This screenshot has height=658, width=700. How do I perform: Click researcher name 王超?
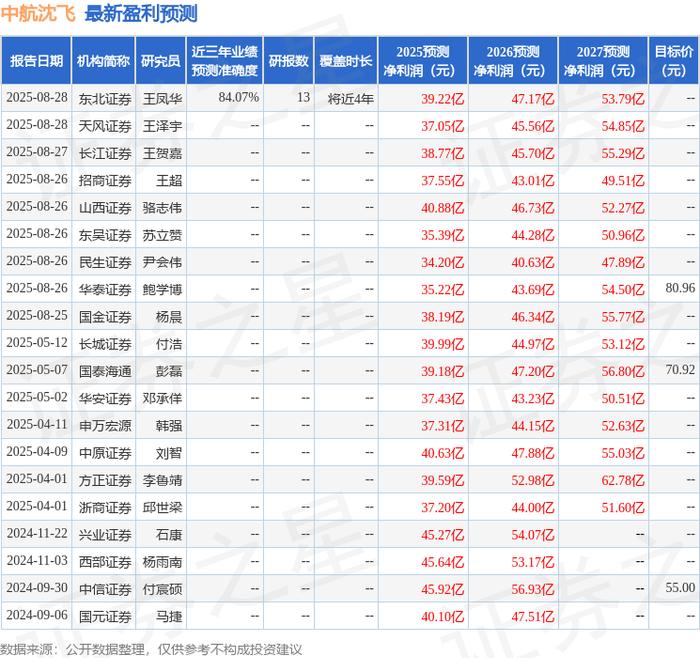169,180
